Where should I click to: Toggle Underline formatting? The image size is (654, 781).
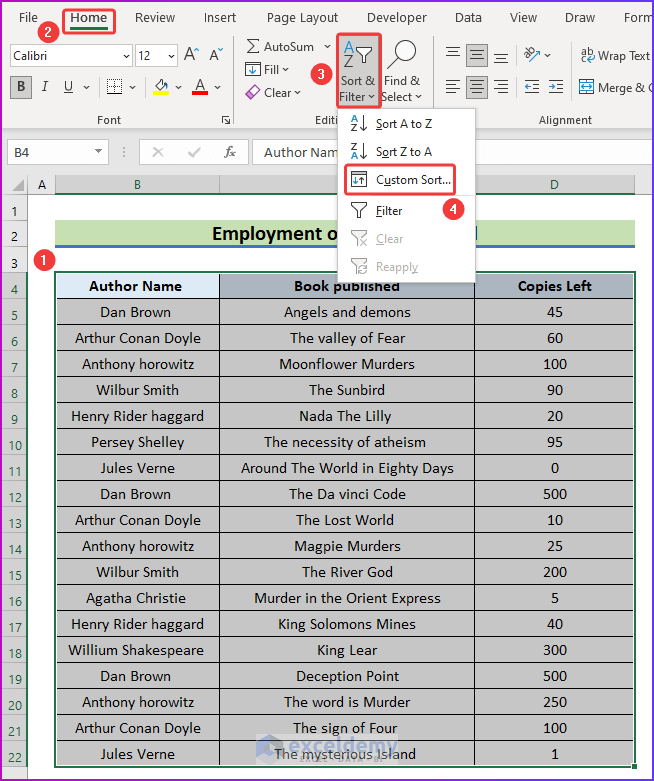point(68,87)
